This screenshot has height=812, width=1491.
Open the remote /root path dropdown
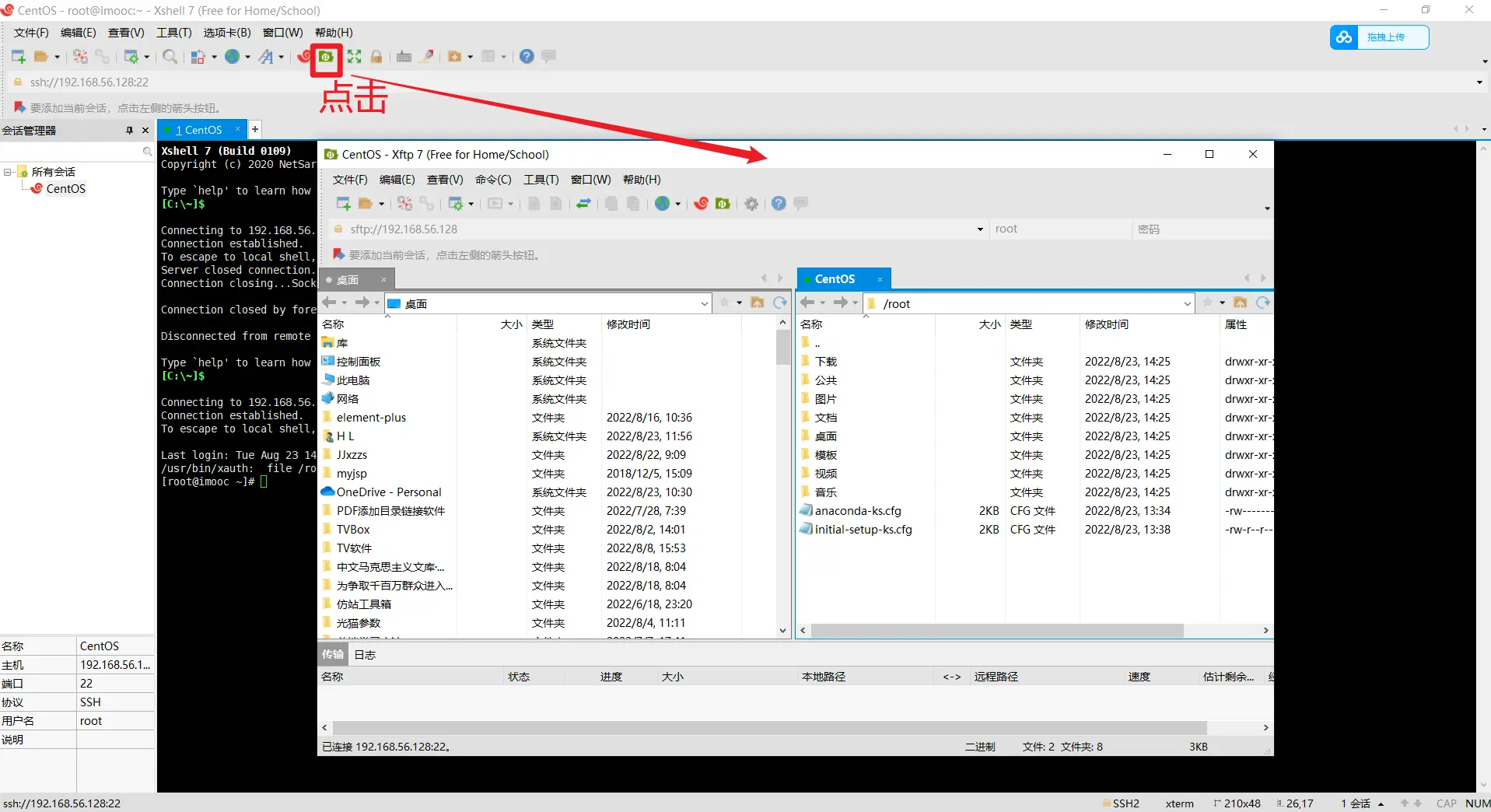[1187, 303]
